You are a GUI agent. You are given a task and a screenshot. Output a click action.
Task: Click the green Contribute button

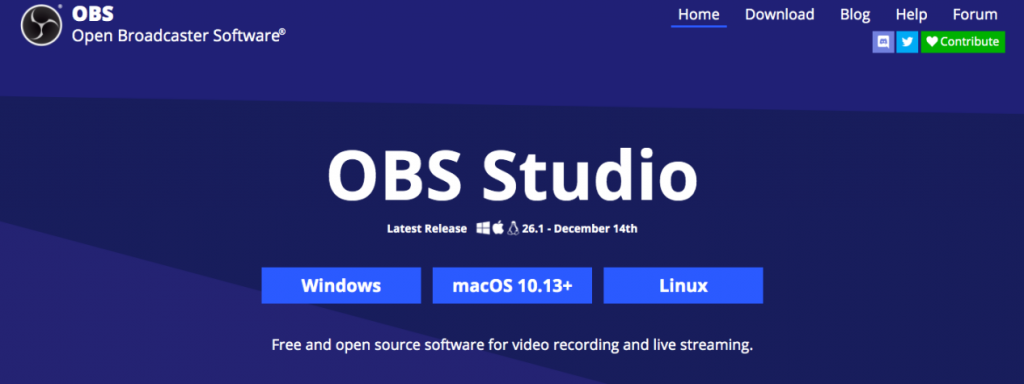pyautogui.click(x=963, y=42)
